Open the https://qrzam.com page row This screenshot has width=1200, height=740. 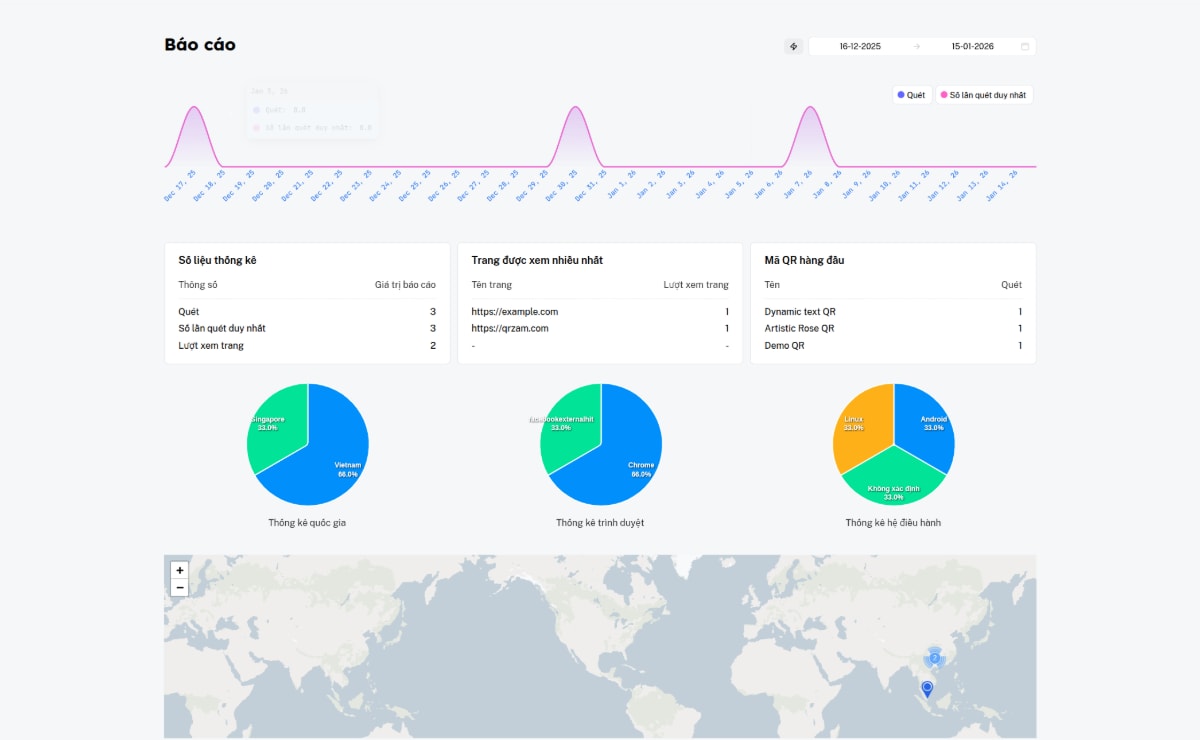(510, 328)
